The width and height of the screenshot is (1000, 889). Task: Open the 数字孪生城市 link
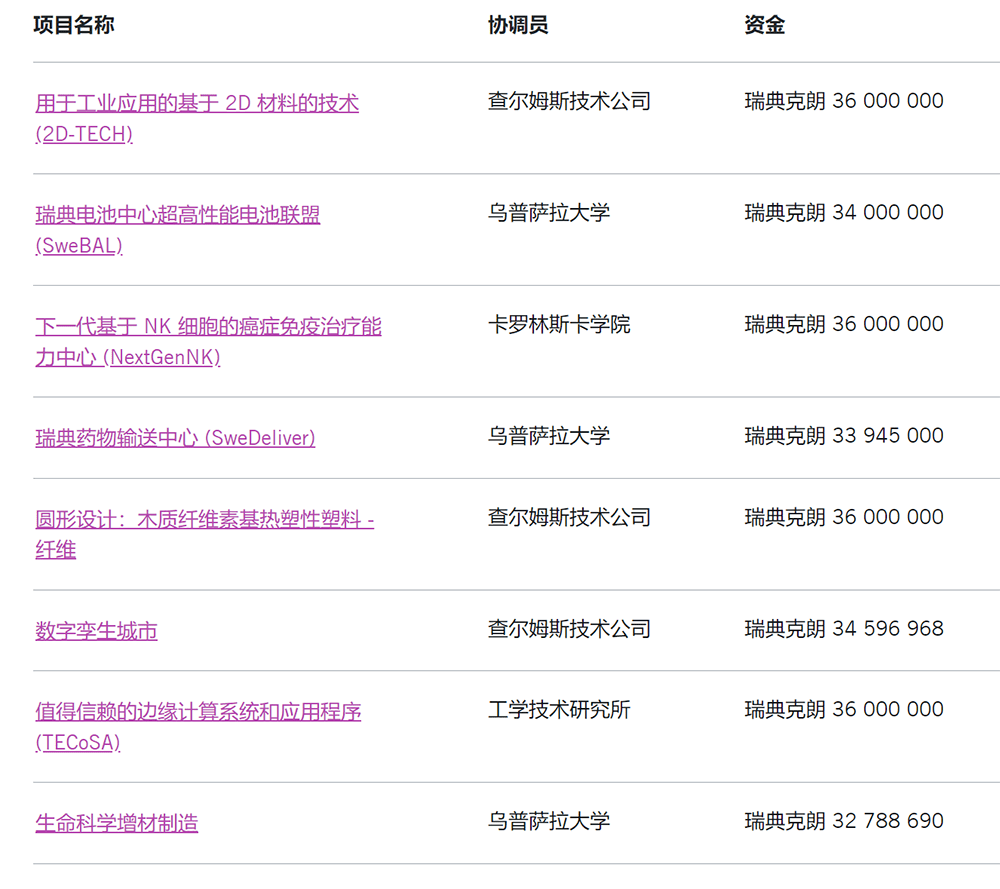(96, 631)
